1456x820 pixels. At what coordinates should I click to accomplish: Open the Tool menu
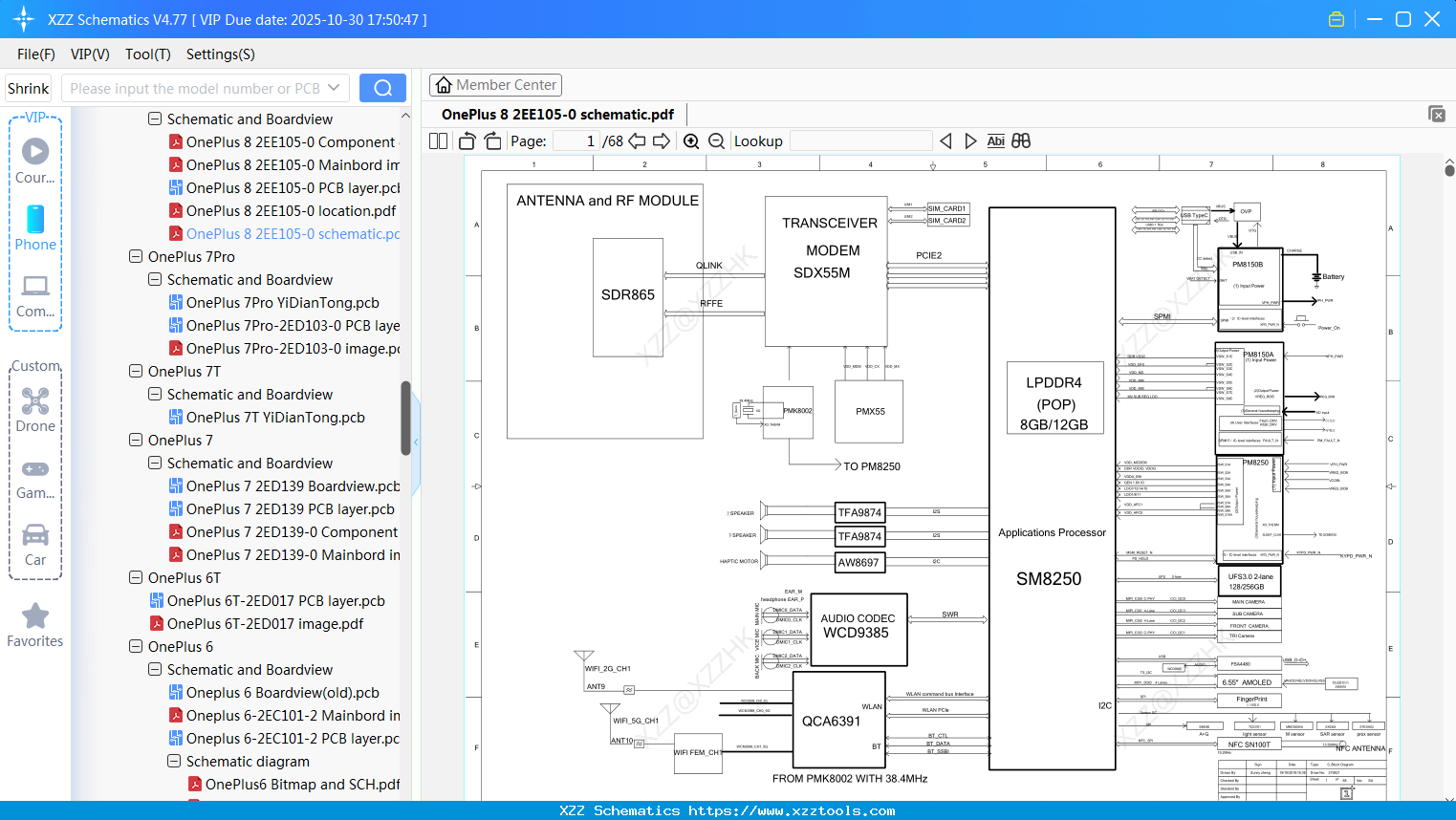[x=147, y=54]
